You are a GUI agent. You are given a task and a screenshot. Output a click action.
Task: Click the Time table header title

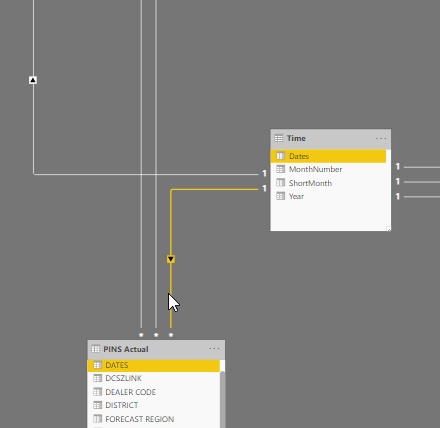[x=296, y=138]
